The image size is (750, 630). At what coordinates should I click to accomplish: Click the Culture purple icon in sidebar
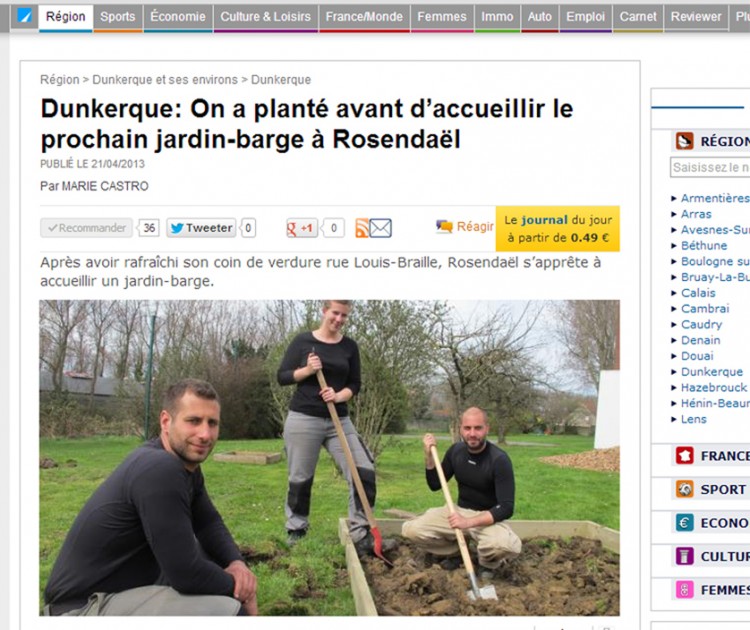(x=684, y=556)
